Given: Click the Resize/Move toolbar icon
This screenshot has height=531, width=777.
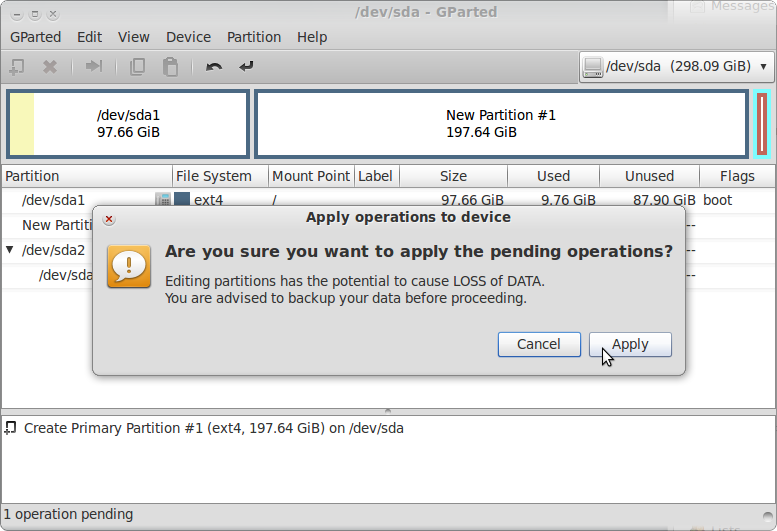Looking at the screenshot, I should (94, 66).
